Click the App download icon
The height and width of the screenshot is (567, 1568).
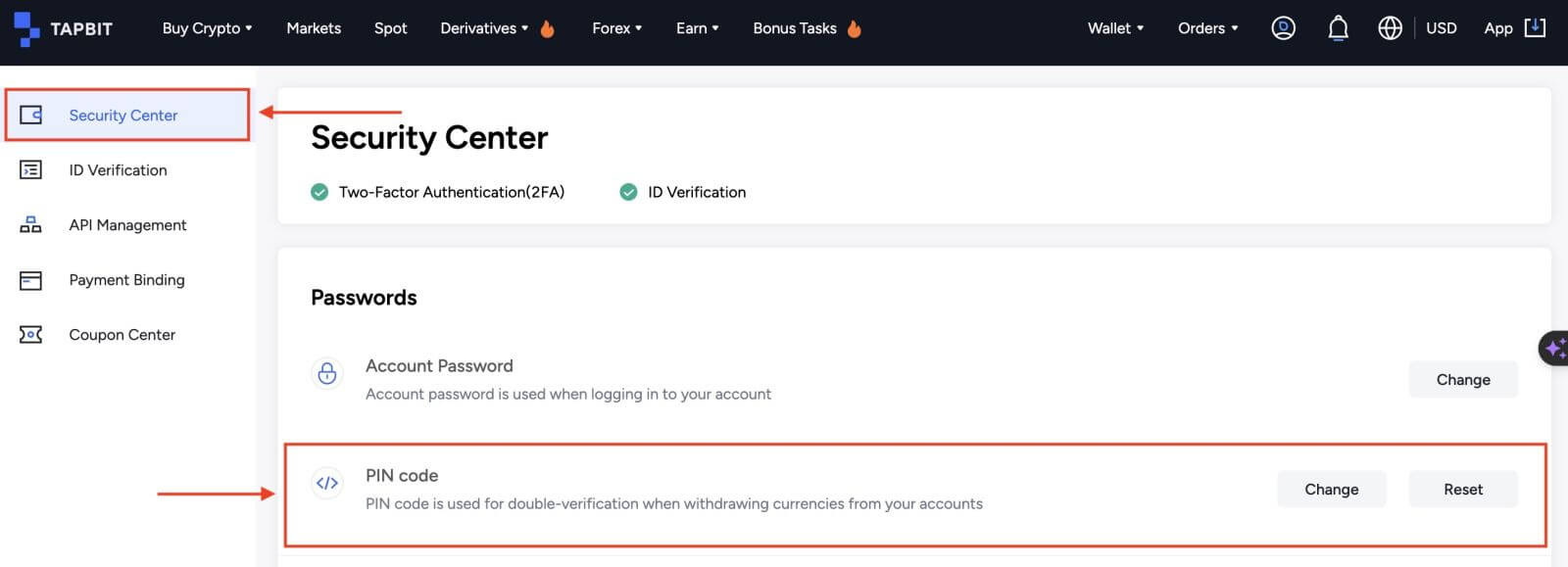(x=1536, y=27)
